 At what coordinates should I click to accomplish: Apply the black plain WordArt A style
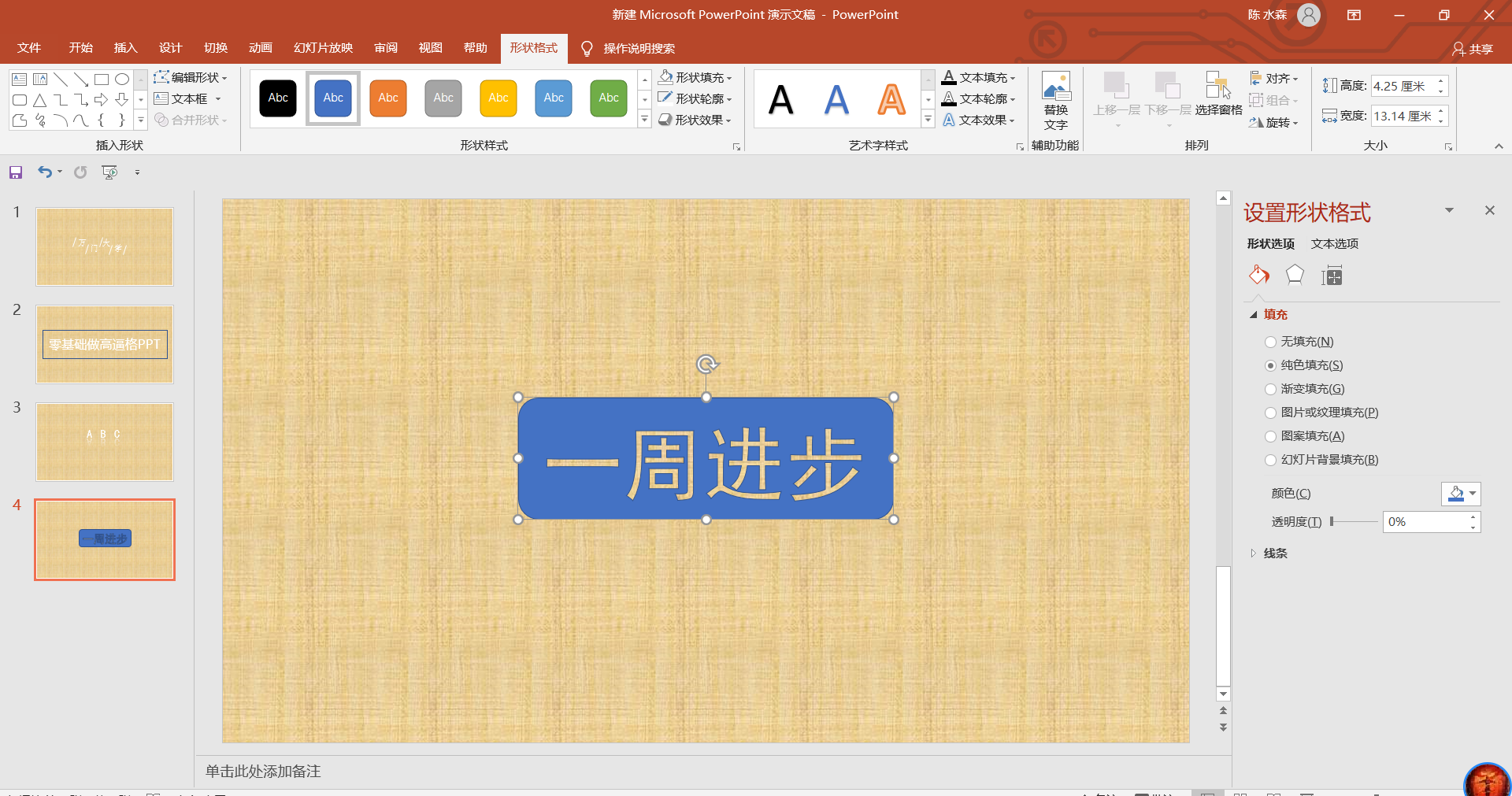coord(781,100)
